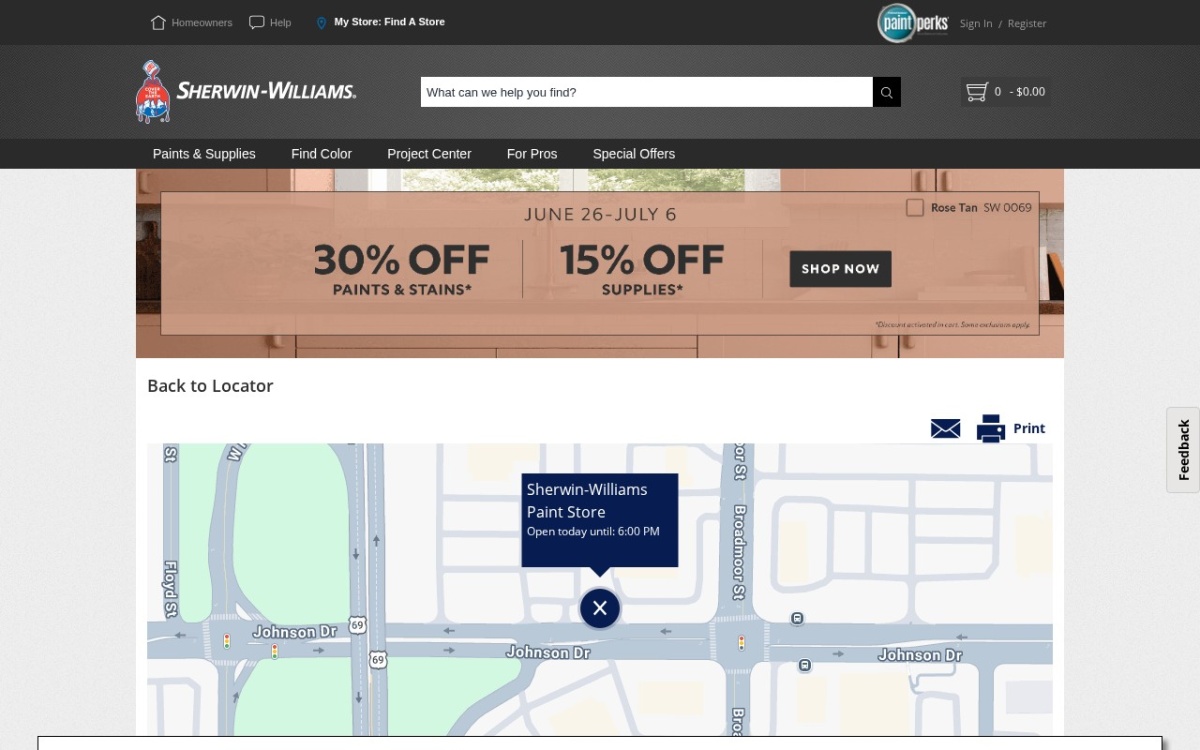Viewport: 1200px width, 750px height.
Task: Click the search magnifier button
Action: (x=886, y=92)
